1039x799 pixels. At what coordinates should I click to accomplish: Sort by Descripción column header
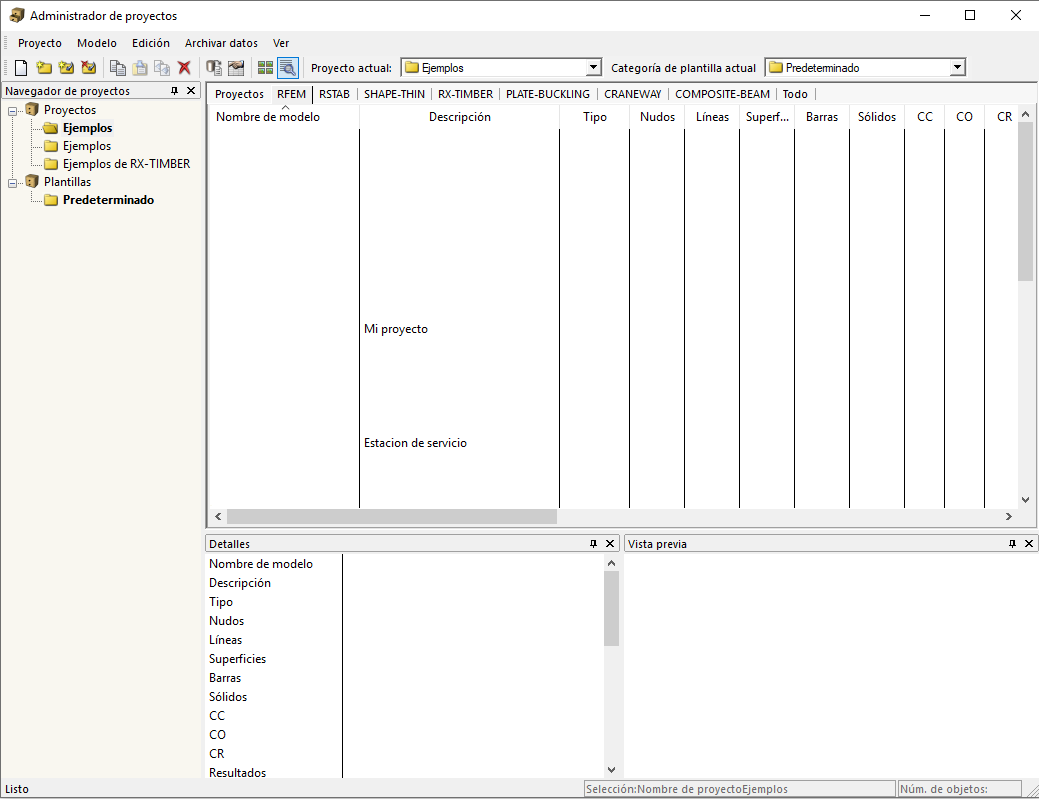[x=460, y=117]
